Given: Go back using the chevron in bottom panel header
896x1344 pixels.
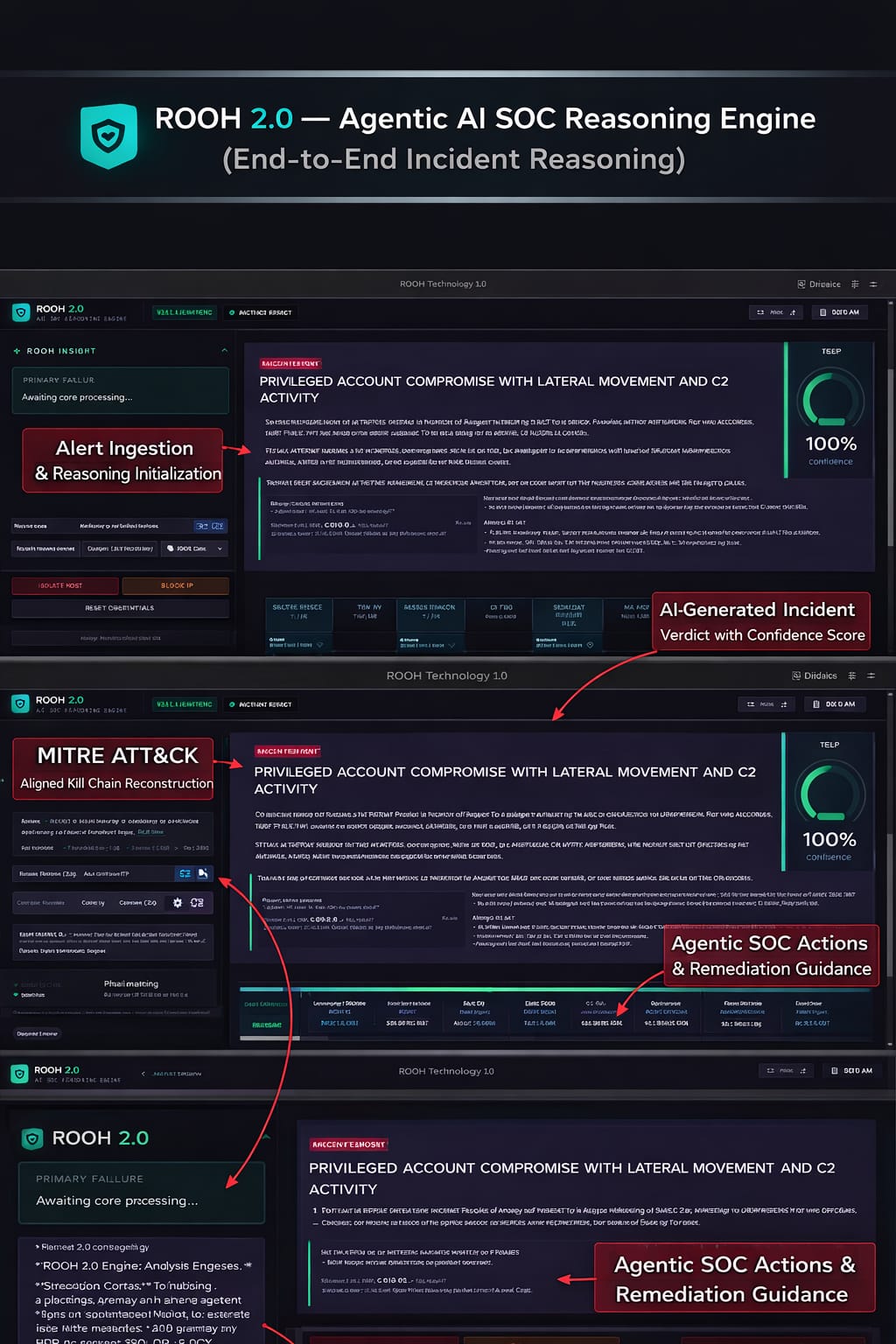Looking at the screenshot, I should (x=143, y=1073).
